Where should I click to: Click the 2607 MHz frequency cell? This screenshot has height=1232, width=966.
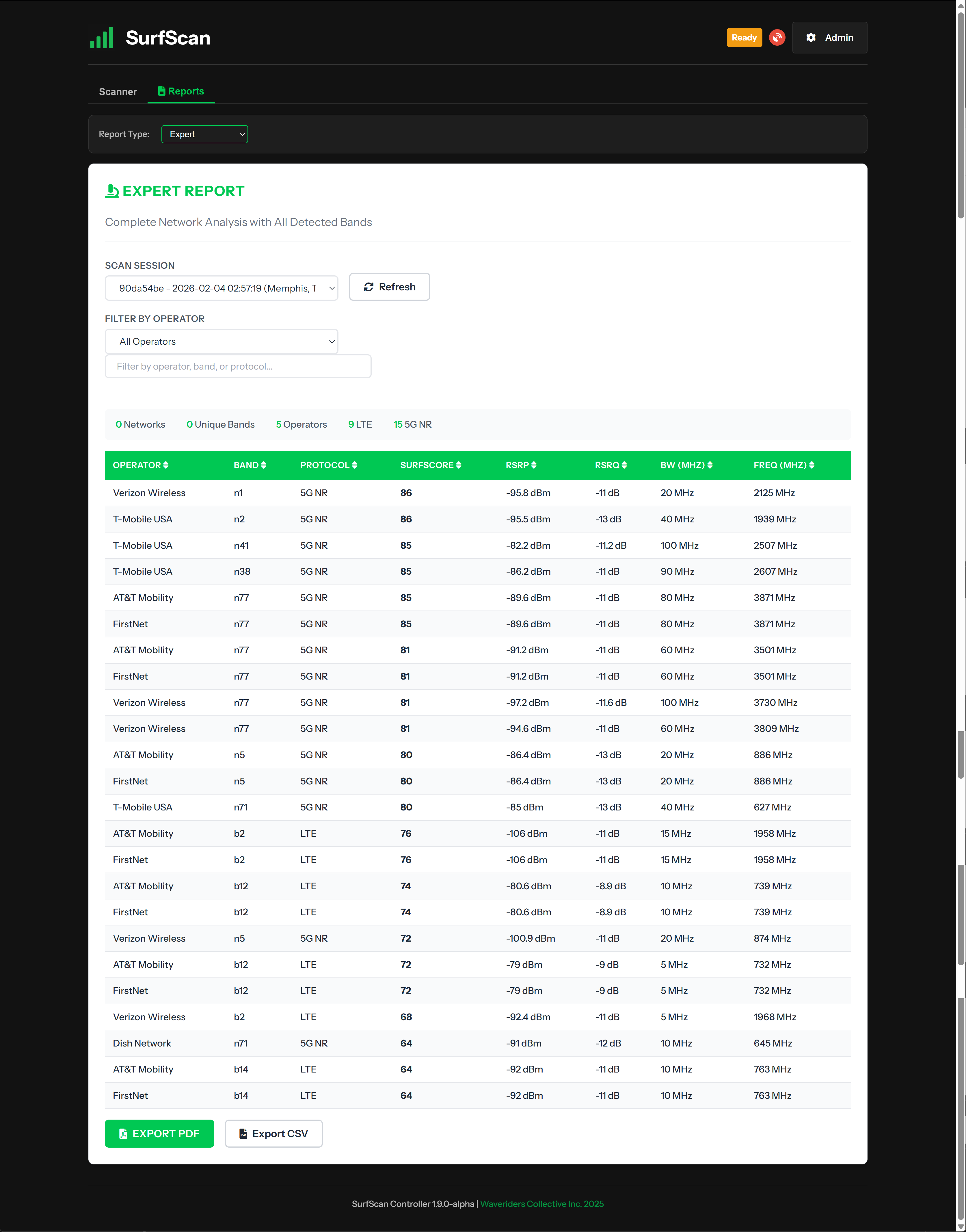pyautogui.click(x=775, y=572)
